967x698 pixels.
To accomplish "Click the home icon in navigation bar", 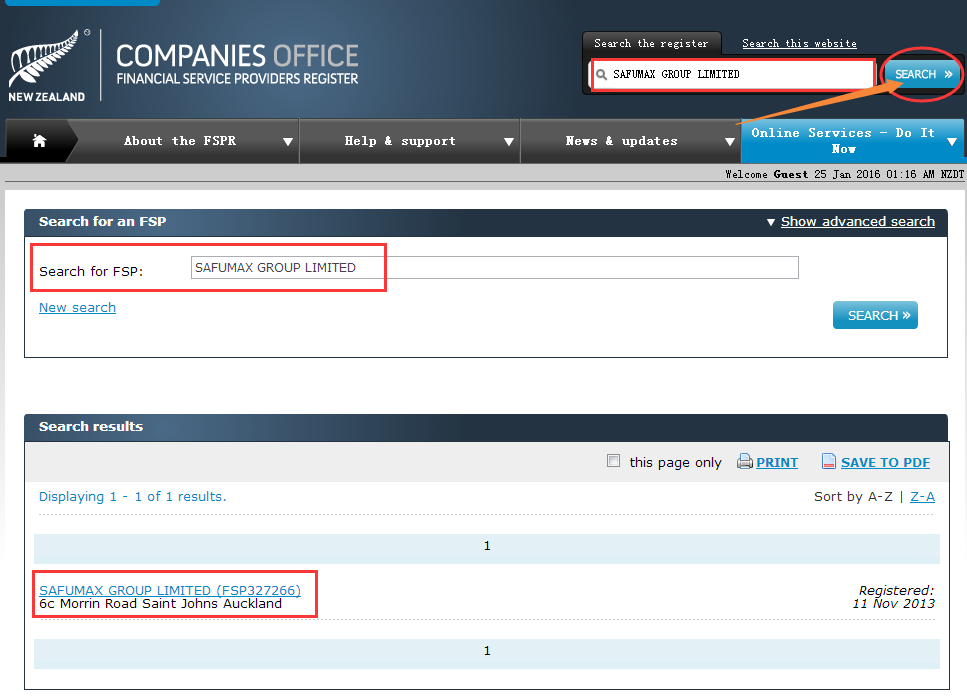I will click(x=39, y=141).
